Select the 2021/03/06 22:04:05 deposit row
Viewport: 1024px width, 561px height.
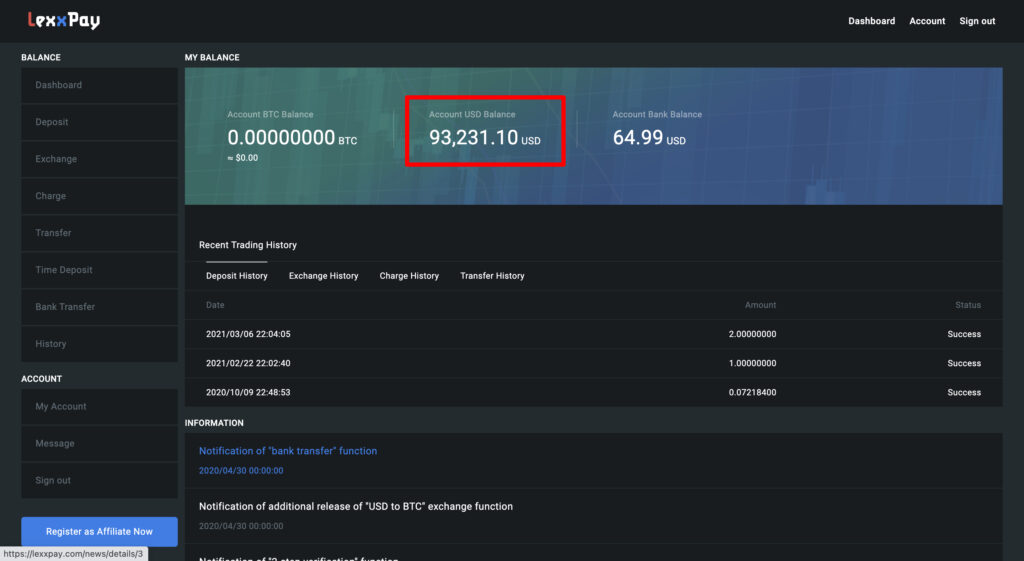[593, 334]
